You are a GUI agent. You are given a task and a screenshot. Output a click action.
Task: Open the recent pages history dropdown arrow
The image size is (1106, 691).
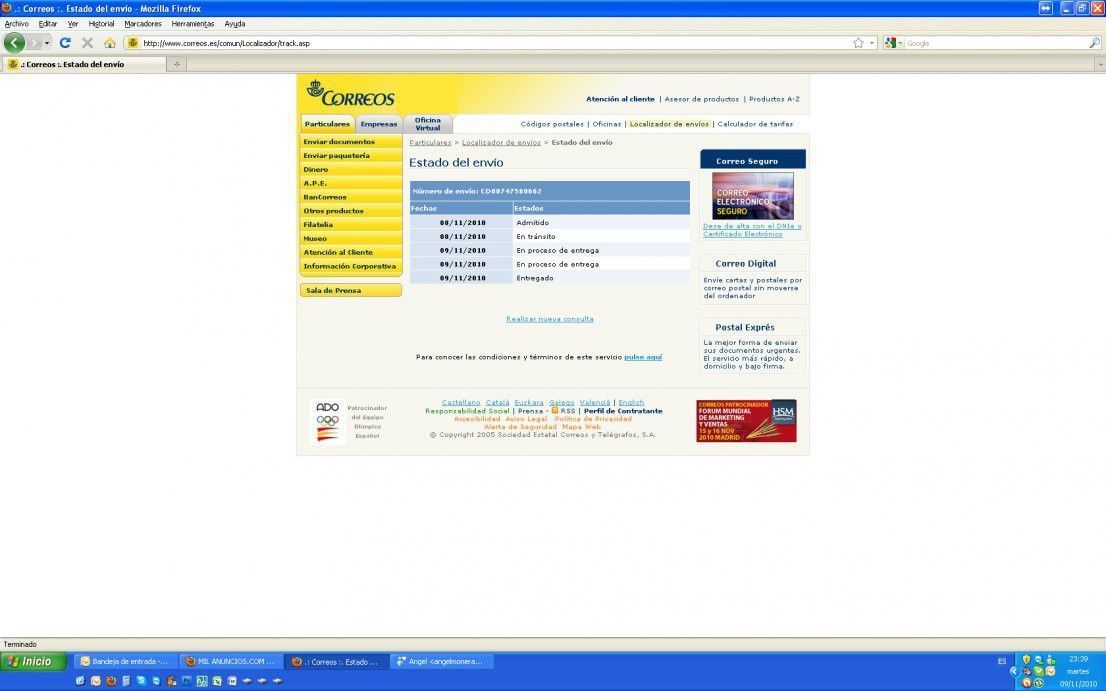coord(47,43)
